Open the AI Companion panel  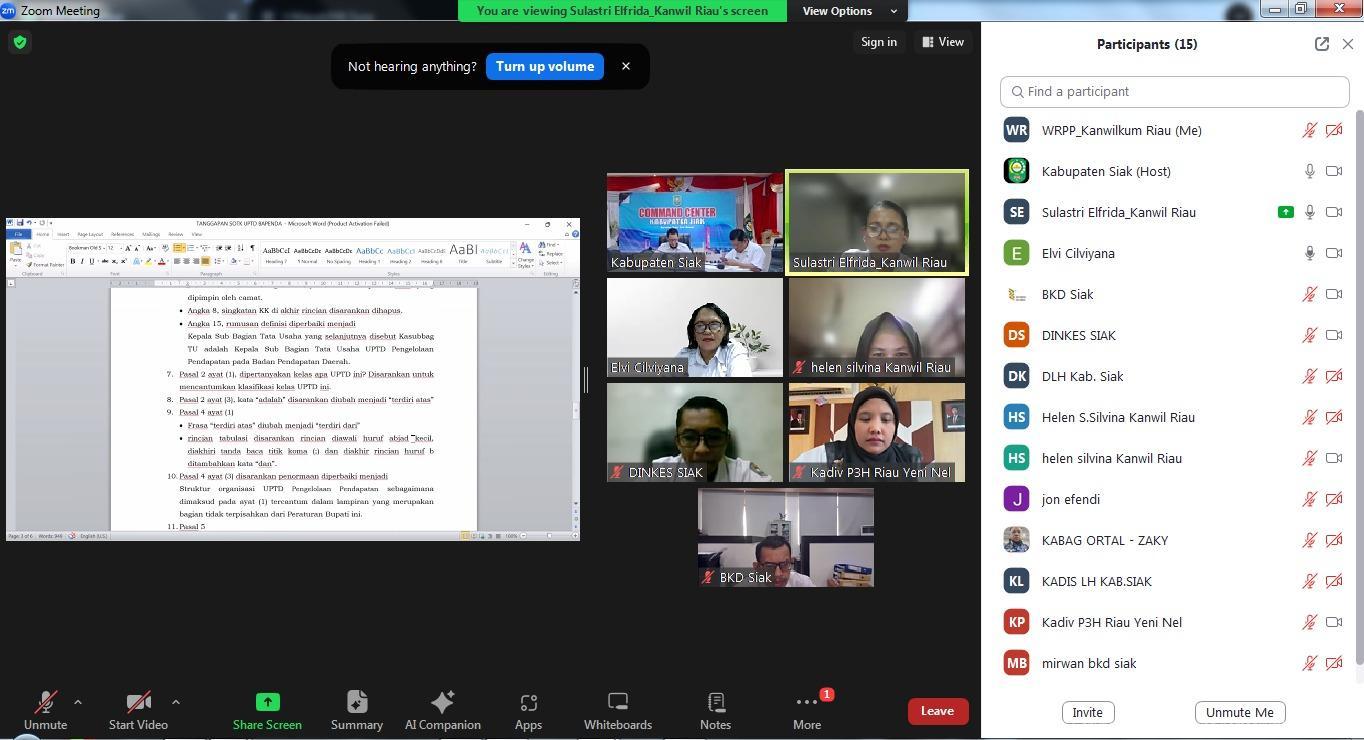click(442, 710)
